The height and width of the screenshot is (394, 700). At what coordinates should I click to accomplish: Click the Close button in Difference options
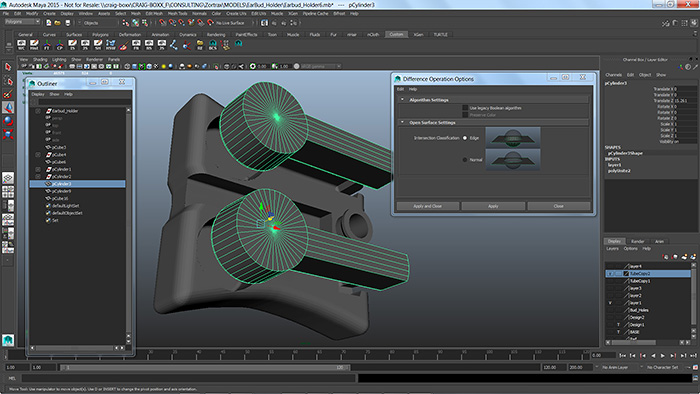(x=558, y=206)
